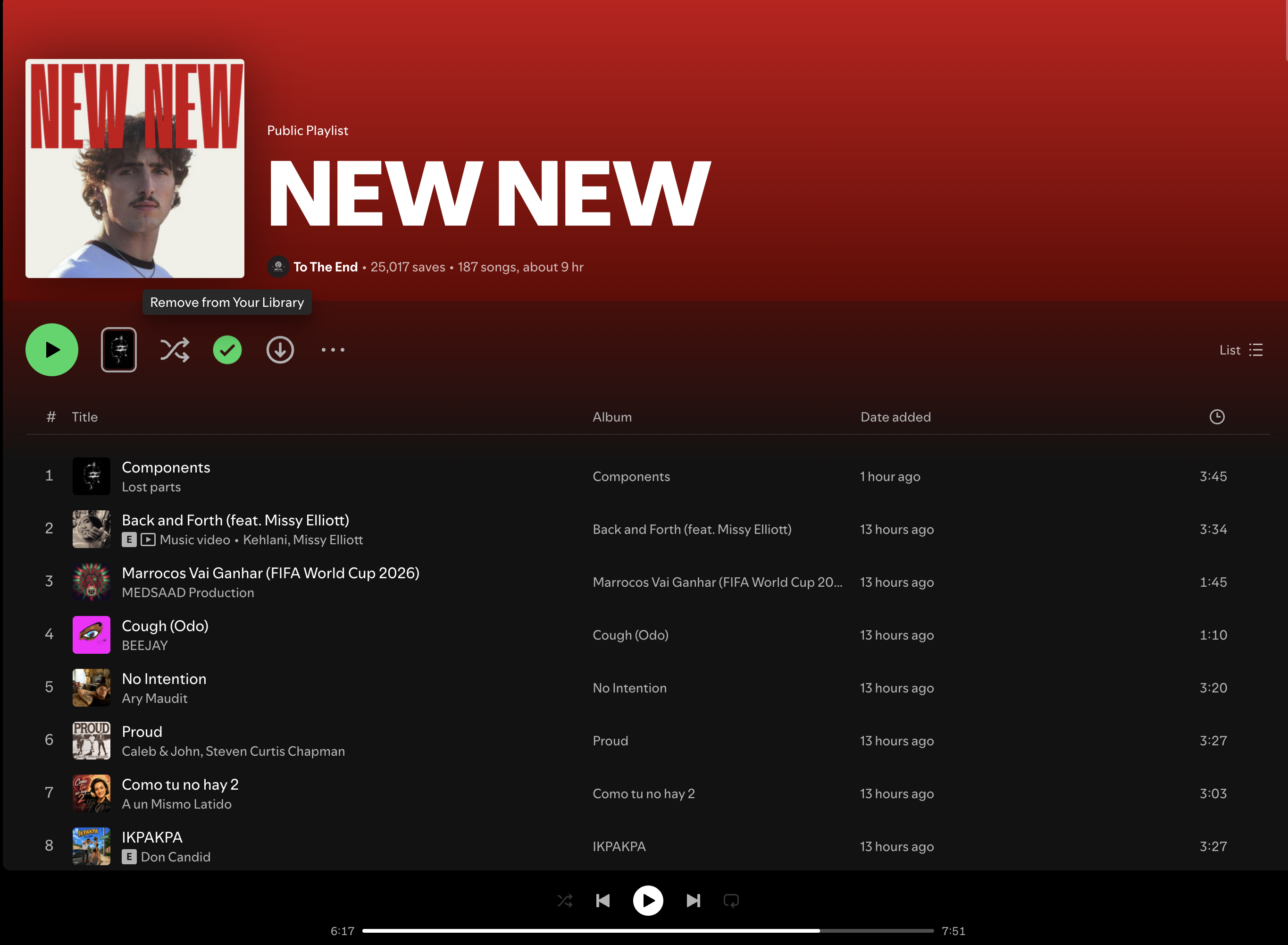Image resolution: width=1288 pixels, height=945 pixels.
Task: Click the white play button in player bar
Action: point(648,901)
